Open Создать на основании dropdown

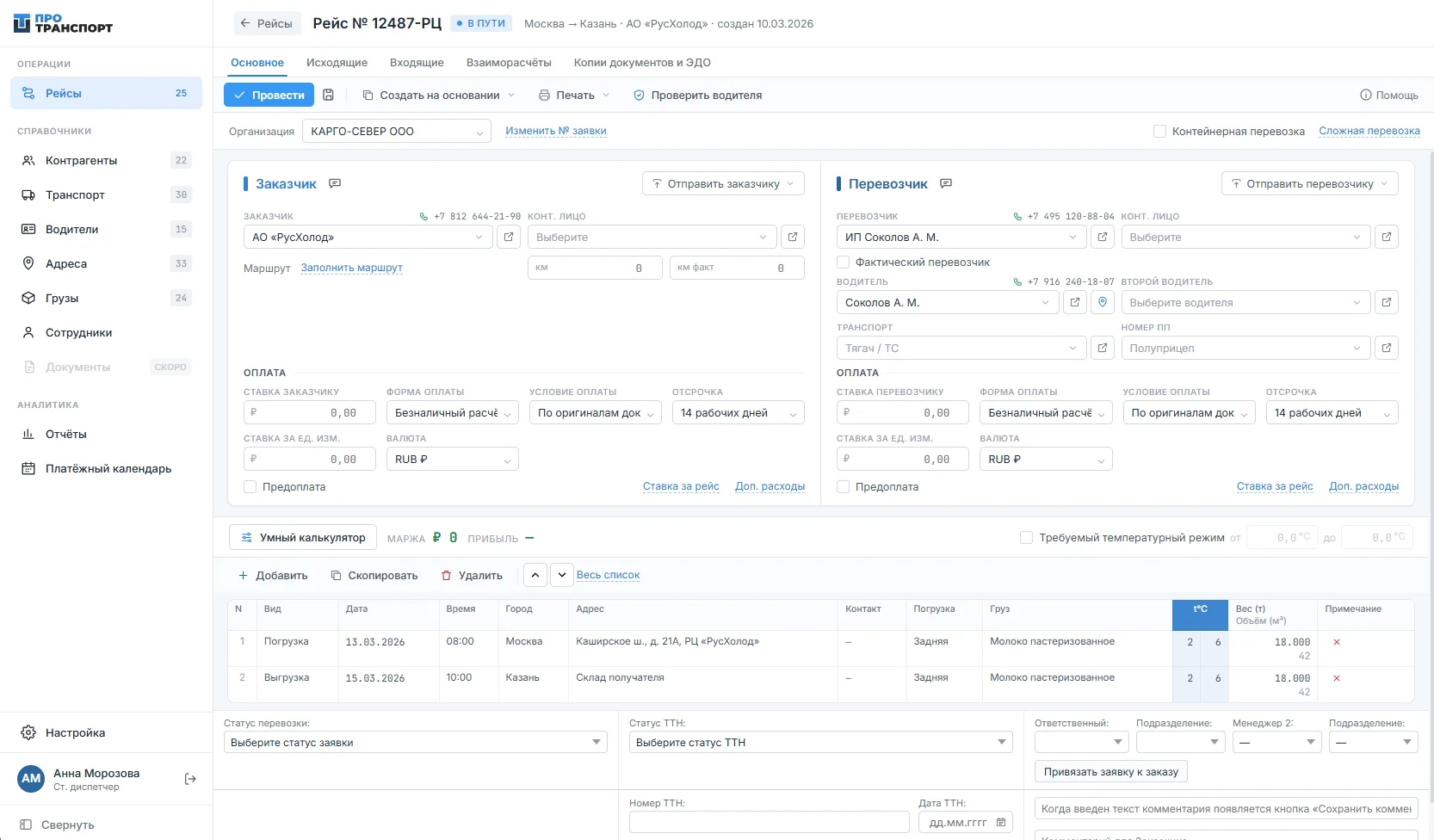point(438,96)
